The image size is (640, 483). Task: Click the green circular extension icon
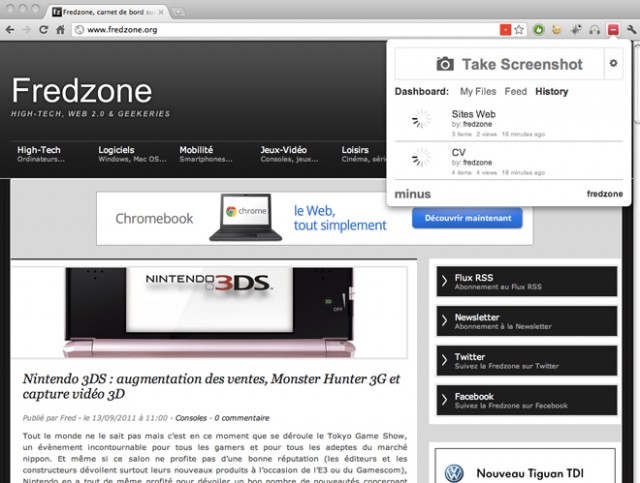(x=539, y=29)
